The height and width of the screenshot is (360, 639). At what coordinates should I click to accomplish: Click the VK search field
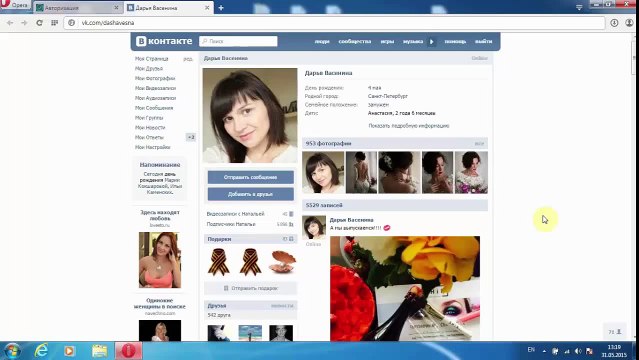[238, 41]
